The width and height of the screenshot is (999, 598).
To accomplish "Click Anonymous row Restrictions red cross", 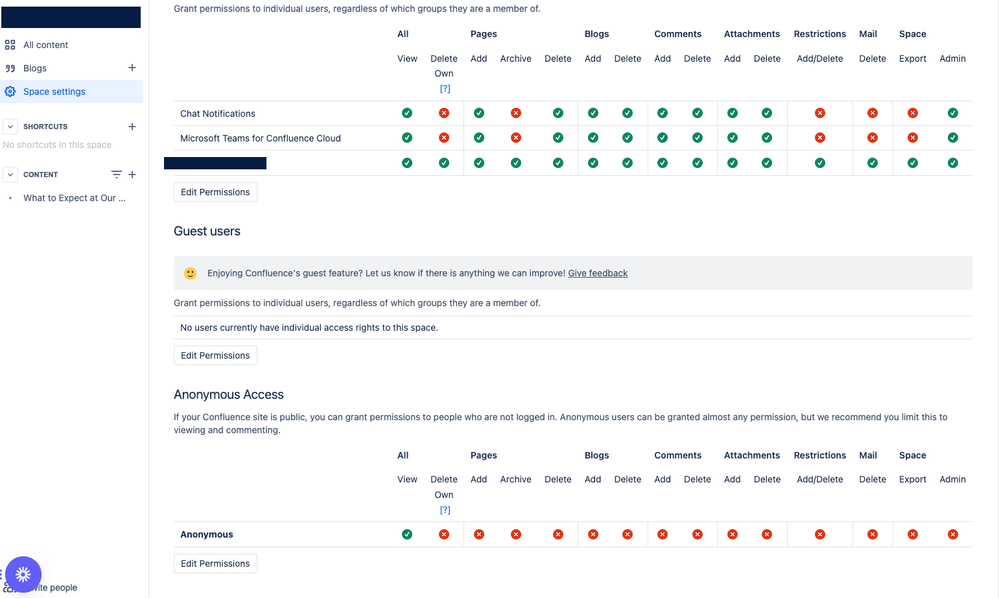I will click(x=820, y=534).
